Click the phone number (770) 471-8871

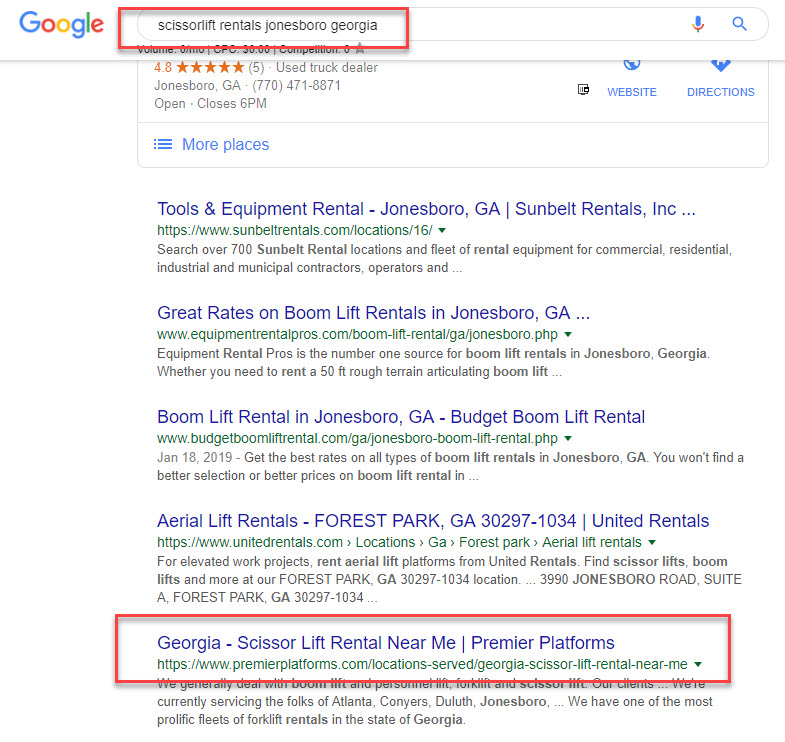pos(296,86)
